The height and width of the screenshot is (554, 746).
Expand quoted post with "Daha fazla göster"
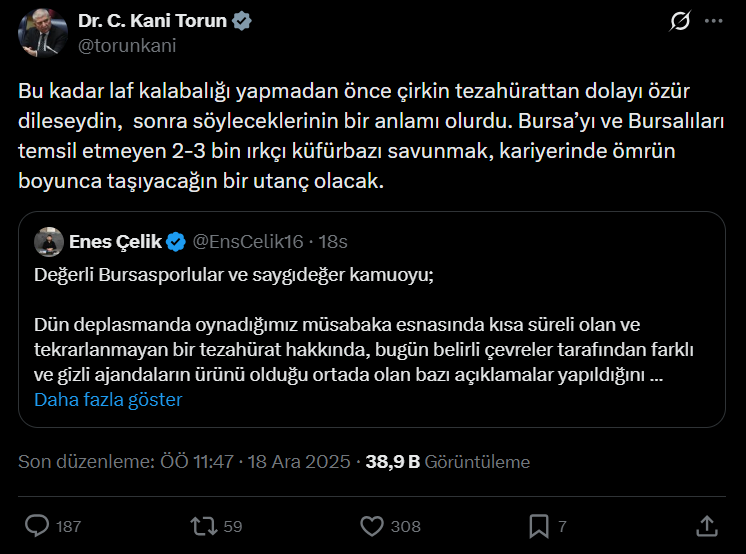coord(108,399)
